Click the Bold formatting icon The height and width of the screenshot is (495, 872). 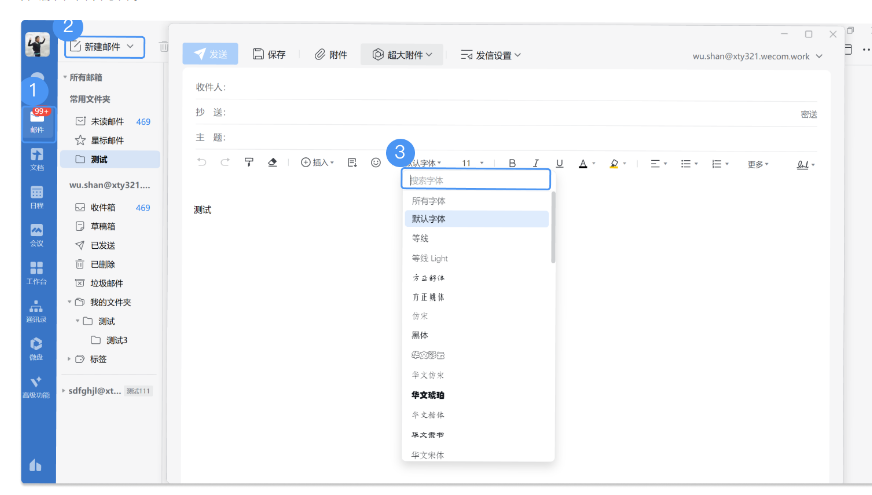[512, 163]
